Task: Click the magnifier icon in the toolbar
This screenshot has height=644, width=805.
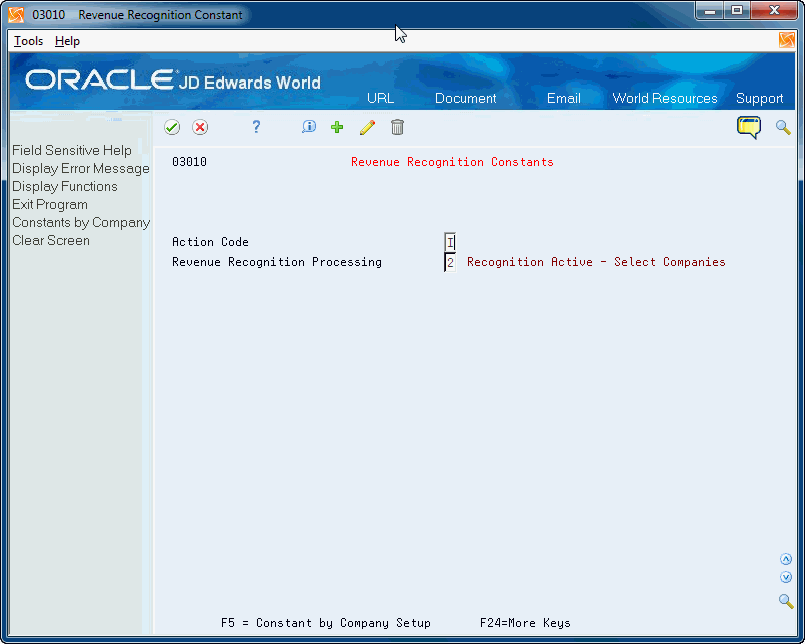Action: (x=783, y=127)
